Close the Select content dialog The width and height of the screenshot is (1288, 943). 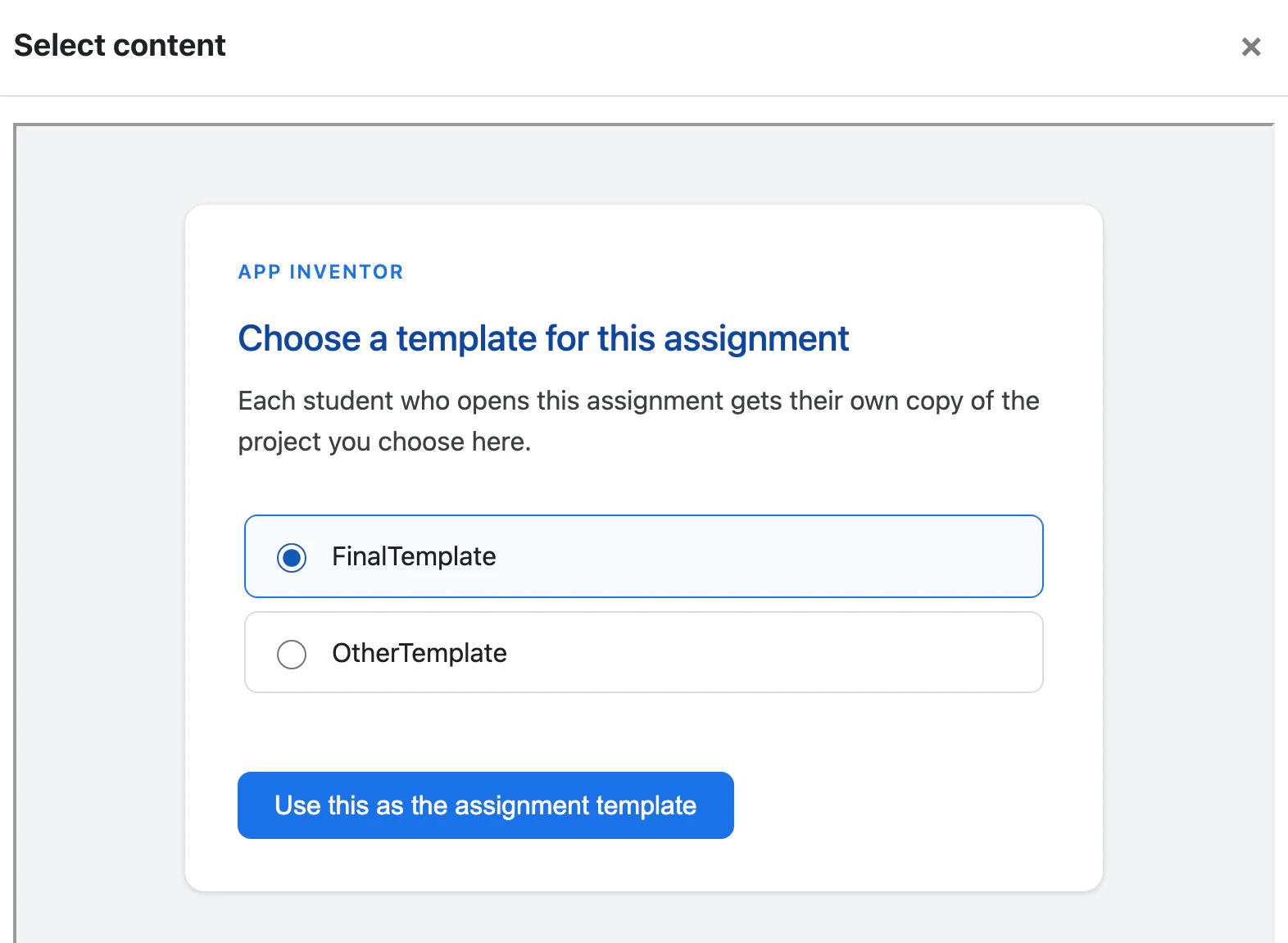coord(1250,47)
